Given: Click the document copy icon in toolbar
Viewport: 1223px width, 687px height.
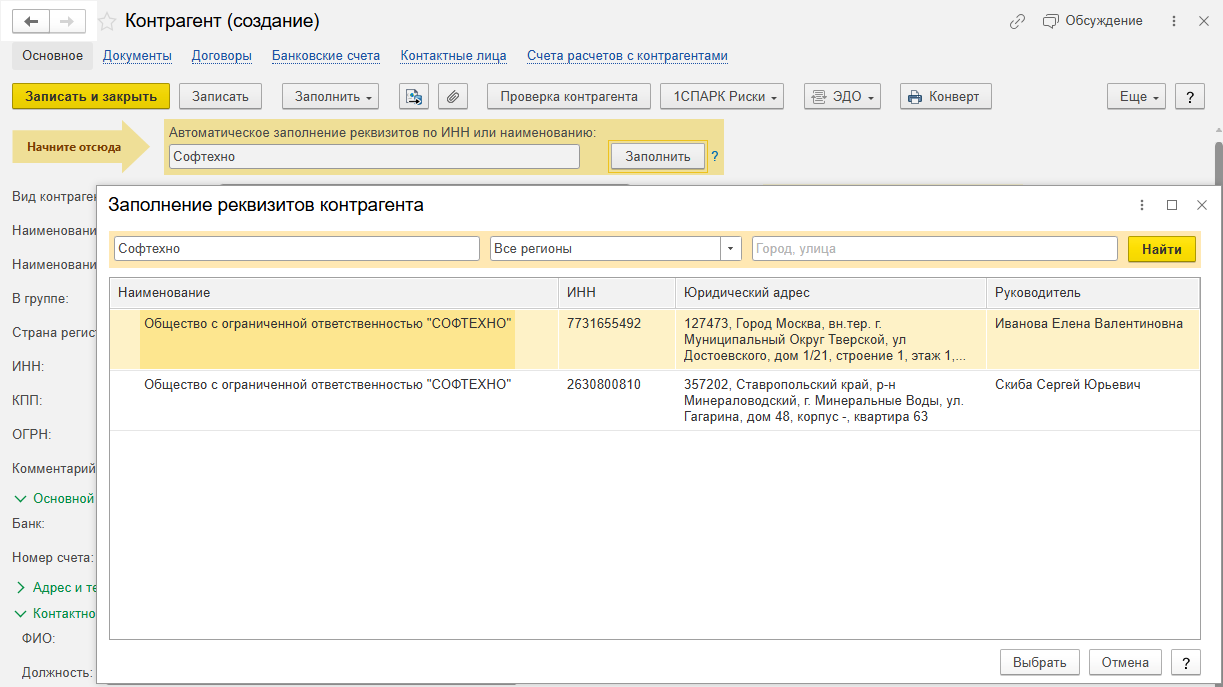Looking at the screenshot, I should 414,97.
